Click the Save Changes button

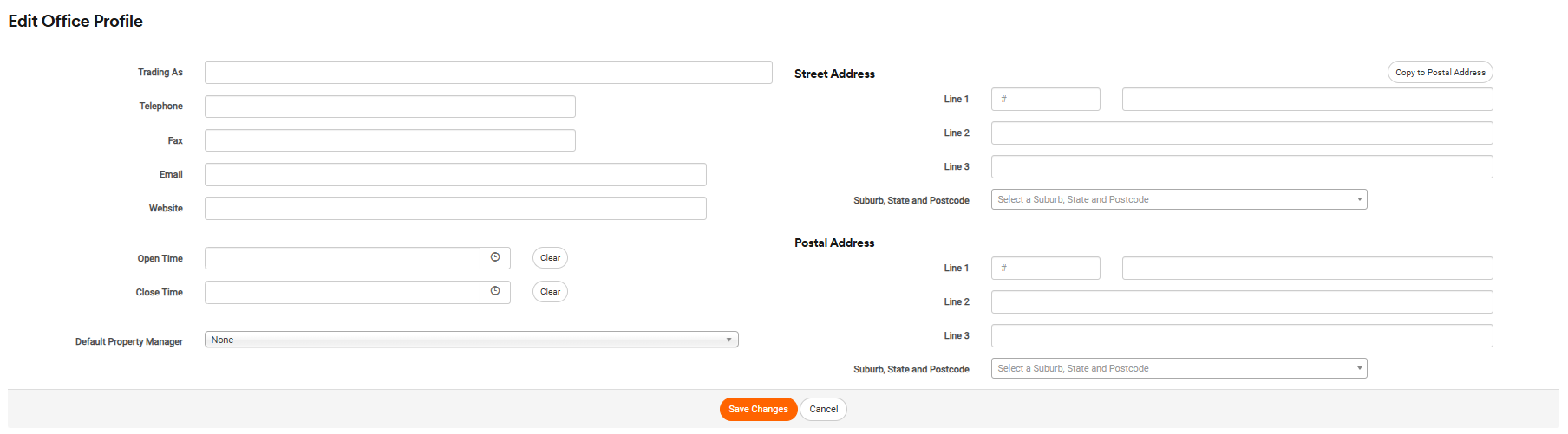(758, 410)
